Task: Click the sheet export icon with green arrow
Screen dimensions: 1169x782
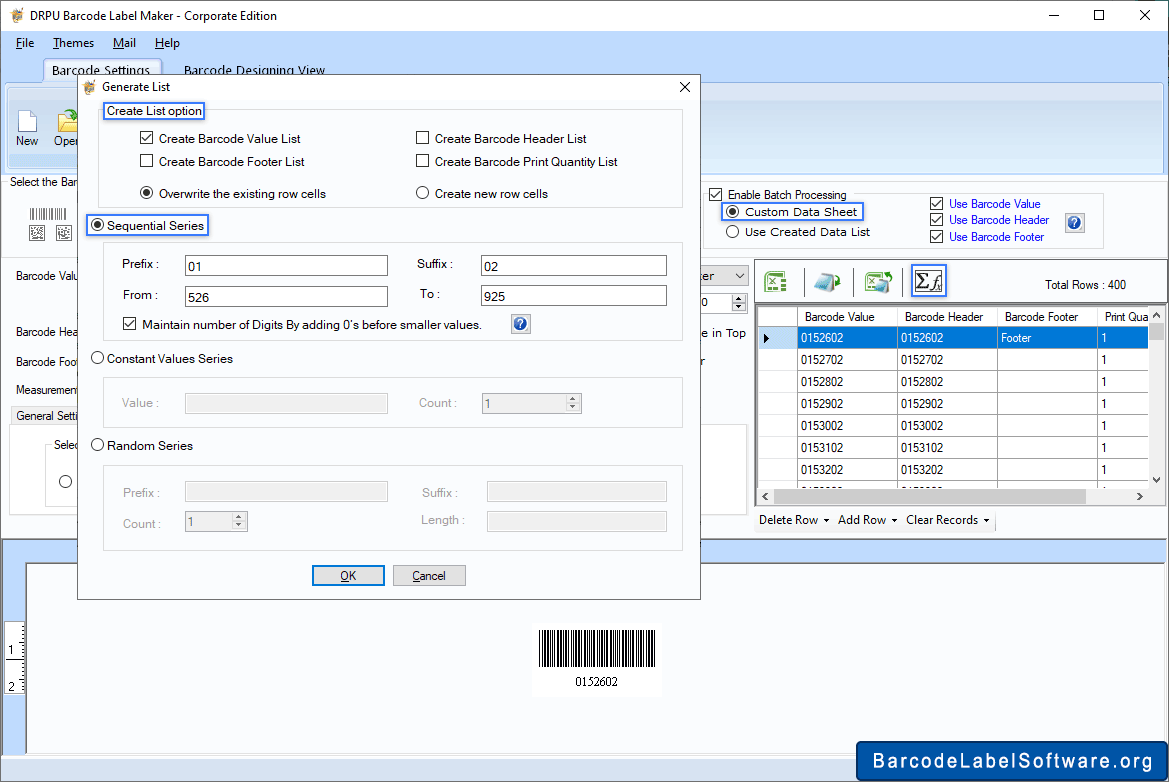Action: tap(827, 283)
